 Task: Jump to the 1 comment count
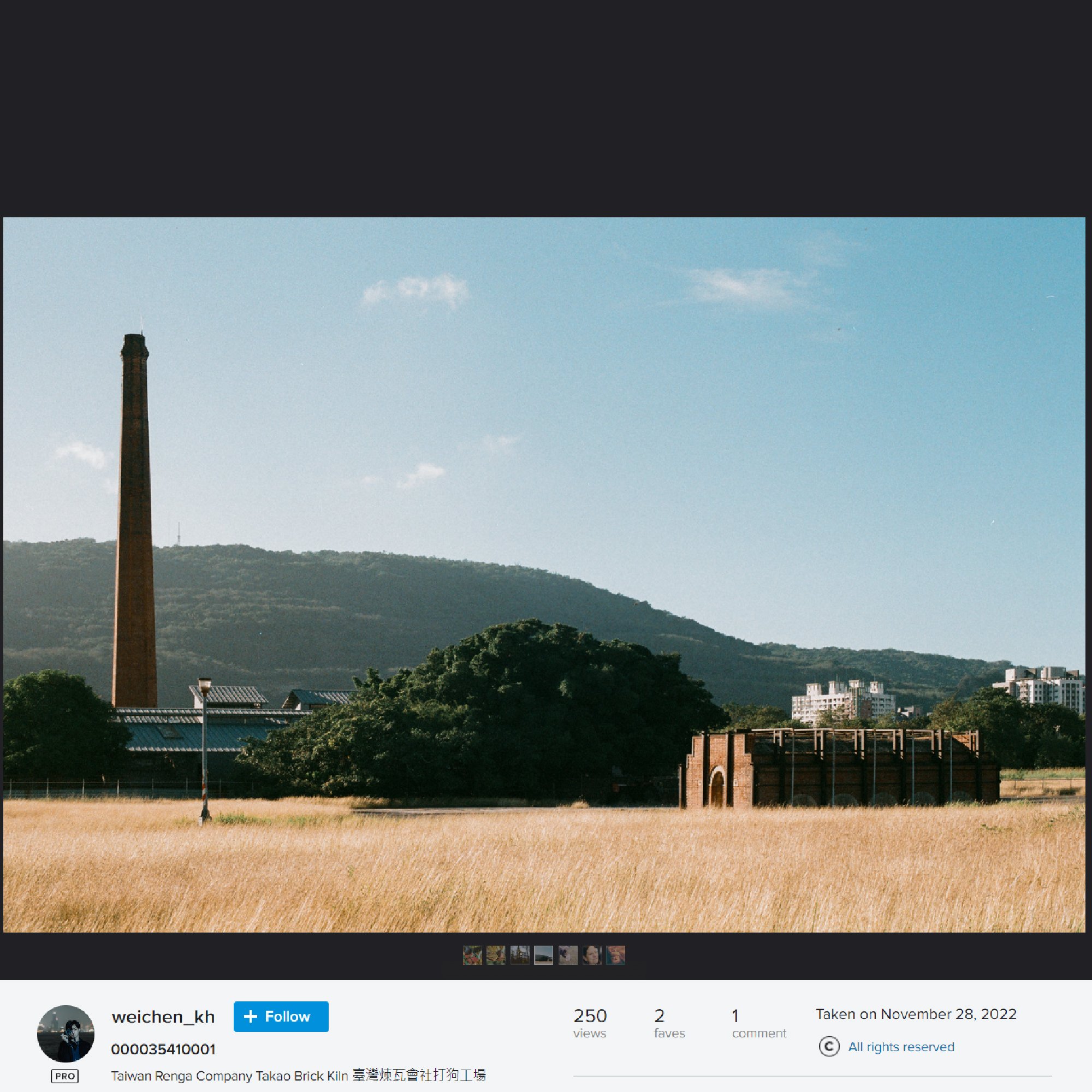(758, 1024)
